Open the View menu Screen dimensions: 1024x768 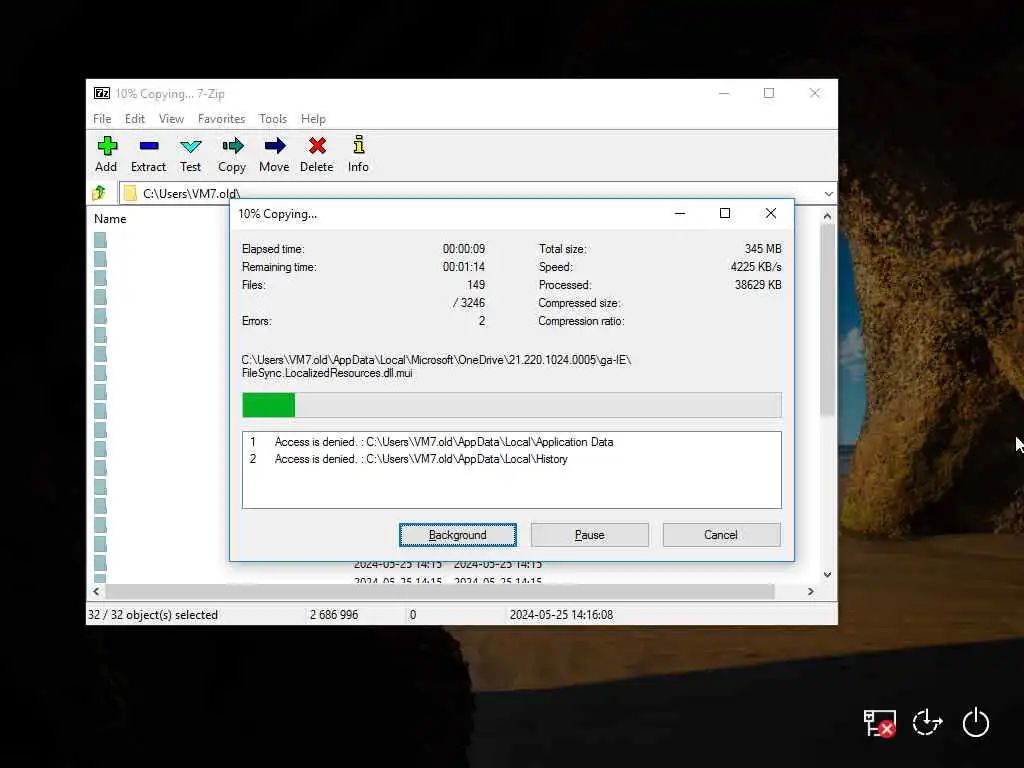[x=171, y=119]
